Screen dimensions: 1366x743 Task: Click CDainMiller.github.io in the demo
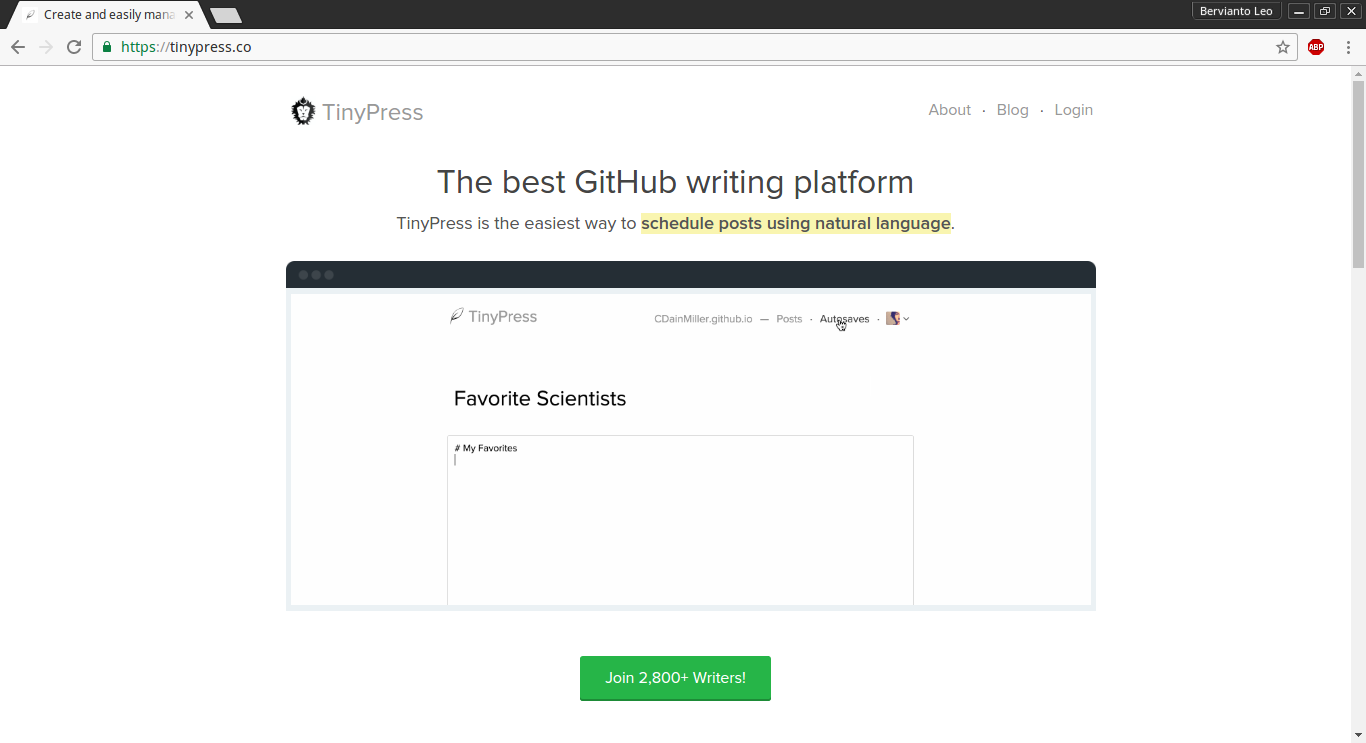(703, 319)
